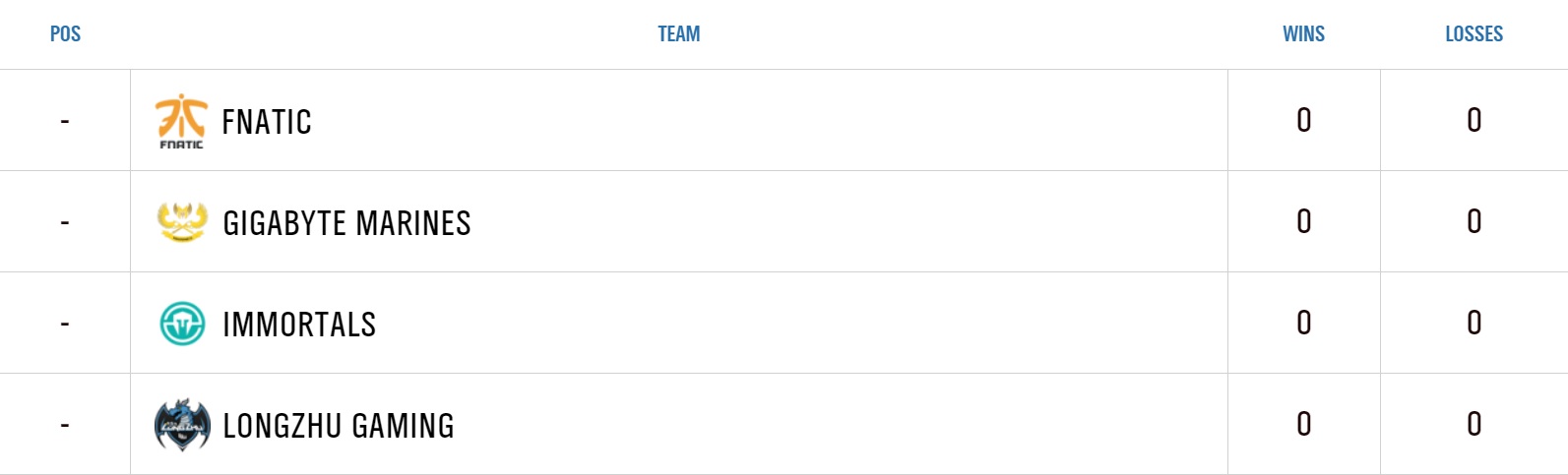
Task: Click the position dash for Fnatic
Action: click(x=65, y=121)
